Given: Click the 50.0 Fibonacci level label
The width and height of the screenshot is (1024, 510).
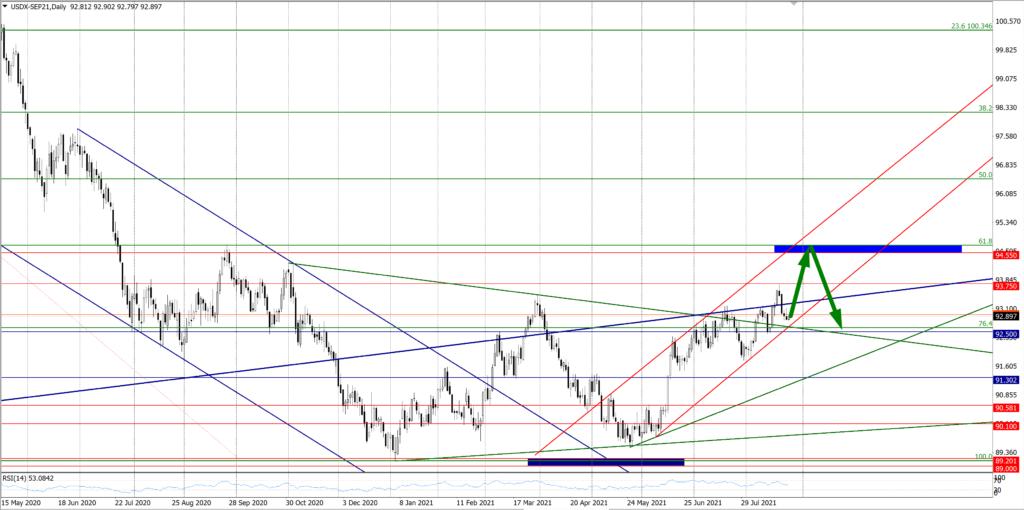Looking at the screenshot, I should point(984,175).
